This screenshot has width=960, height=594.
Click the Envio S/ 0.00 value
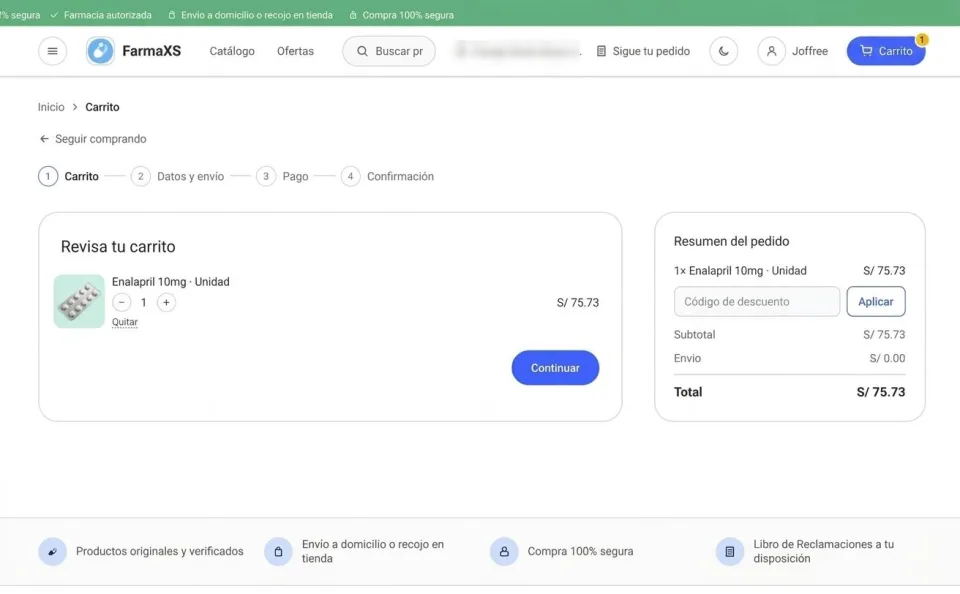coord(887,358)
